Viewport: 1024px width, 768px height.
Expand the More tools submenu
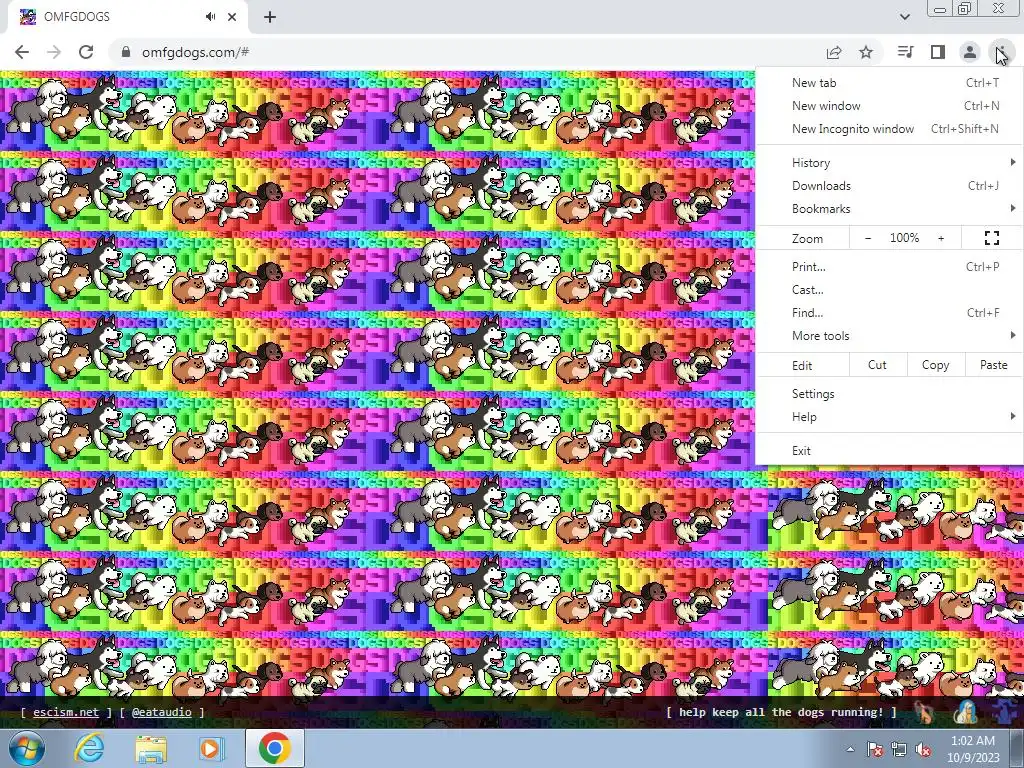[889, 336]
